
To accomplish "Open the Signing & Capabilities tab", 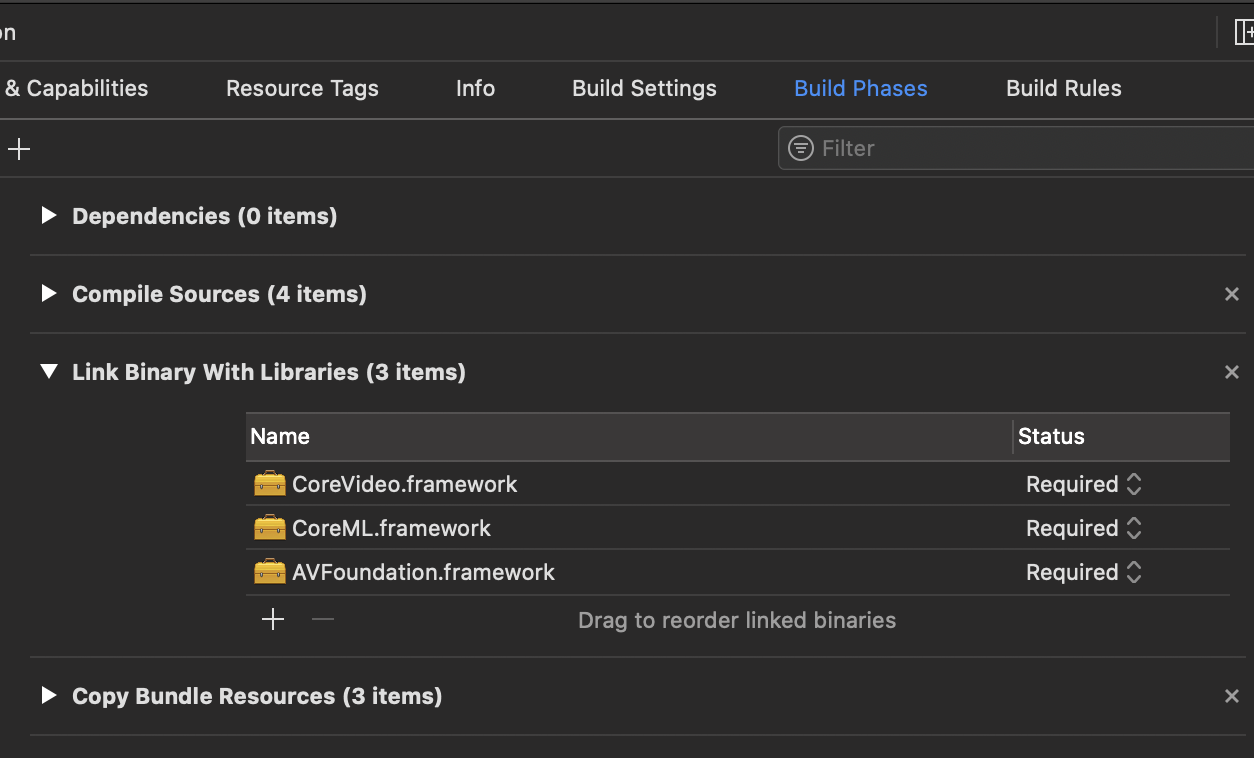I will click(74, 88).
